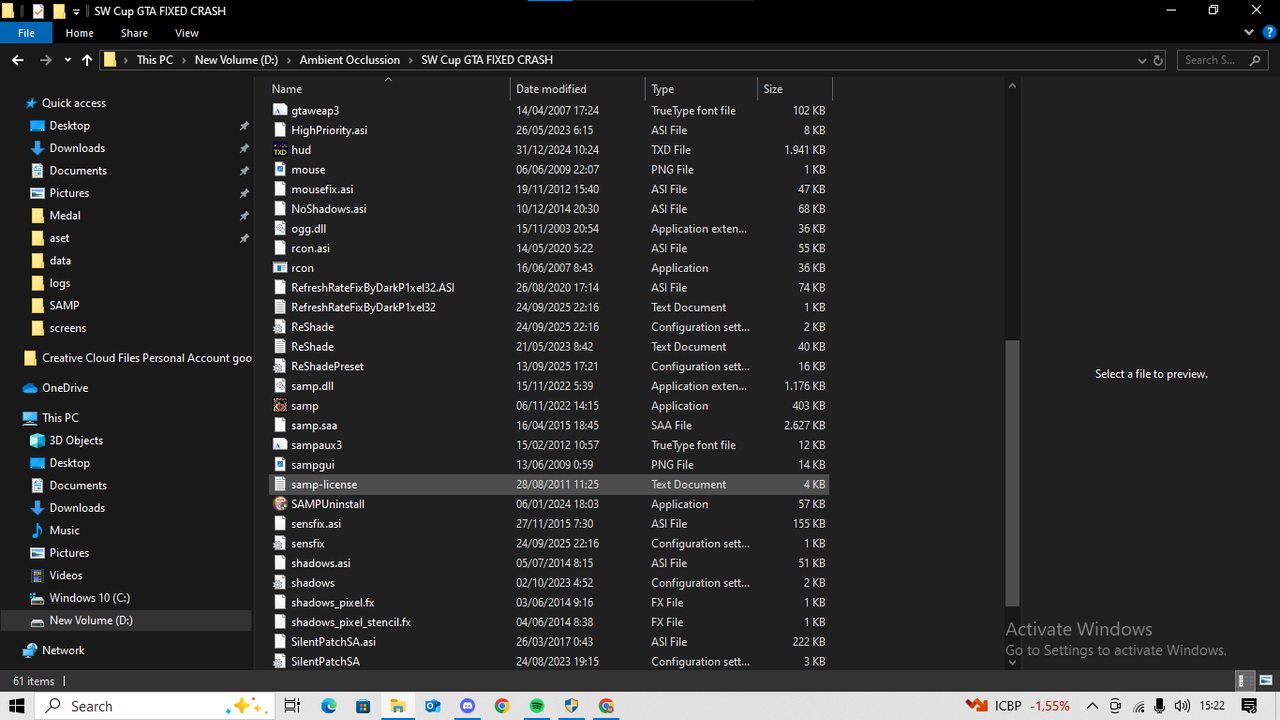1280x720 pixels.
Task: Select the ReShadePreset configuration file
Action: coord(327,366)
